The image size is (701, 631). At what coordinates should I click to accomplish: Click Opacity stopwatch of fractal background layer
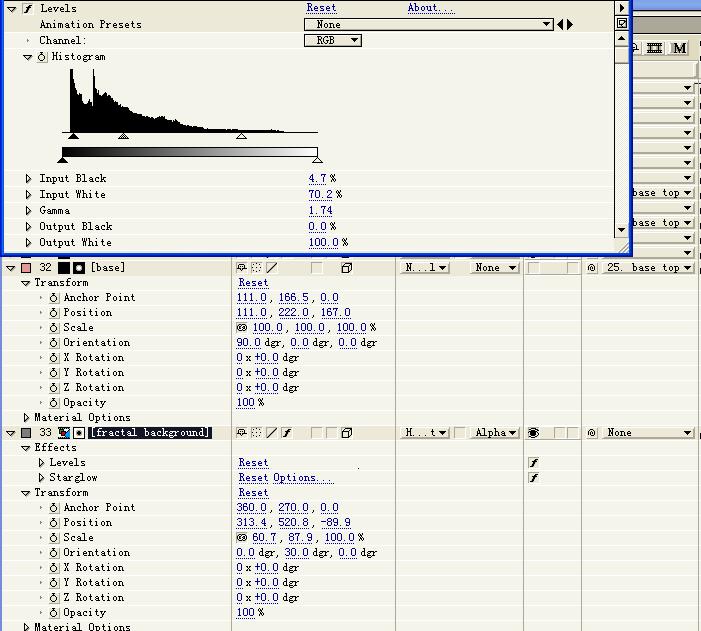[x=54, y=613]
